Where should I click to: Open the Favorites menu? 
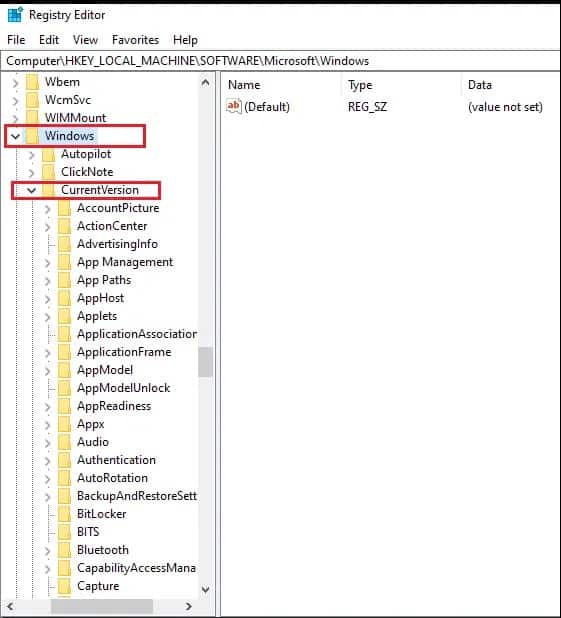coord(135,40)
